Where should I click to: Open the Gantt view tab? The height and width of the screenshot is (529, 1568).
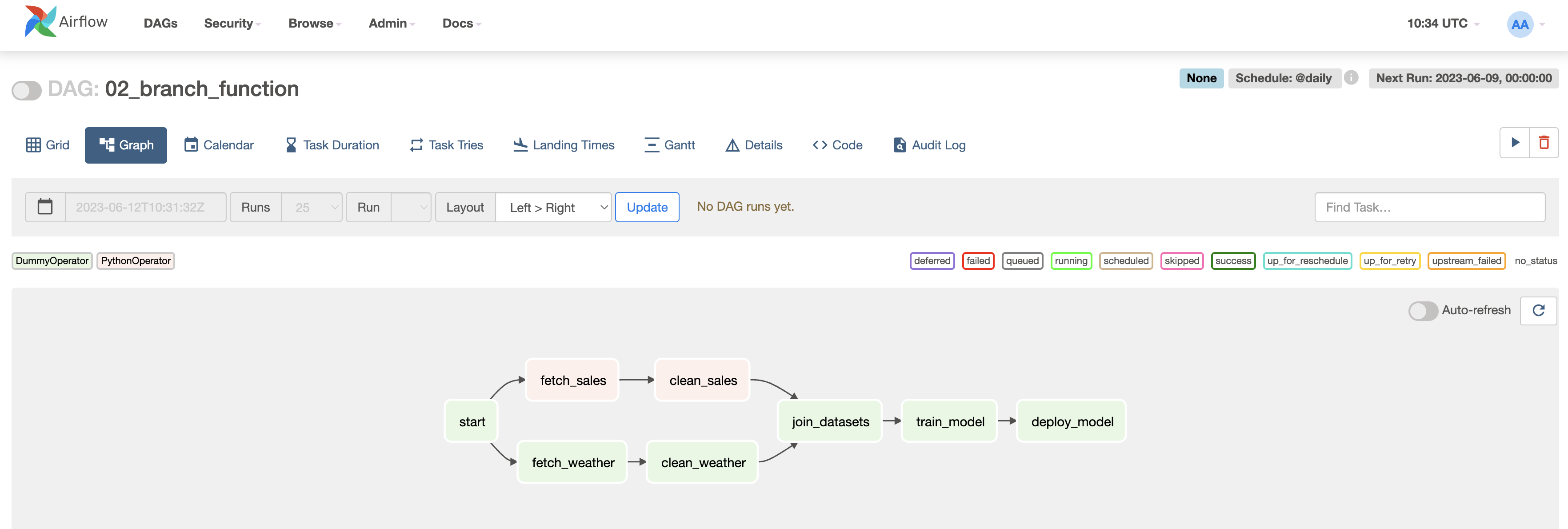click(670, 145)
